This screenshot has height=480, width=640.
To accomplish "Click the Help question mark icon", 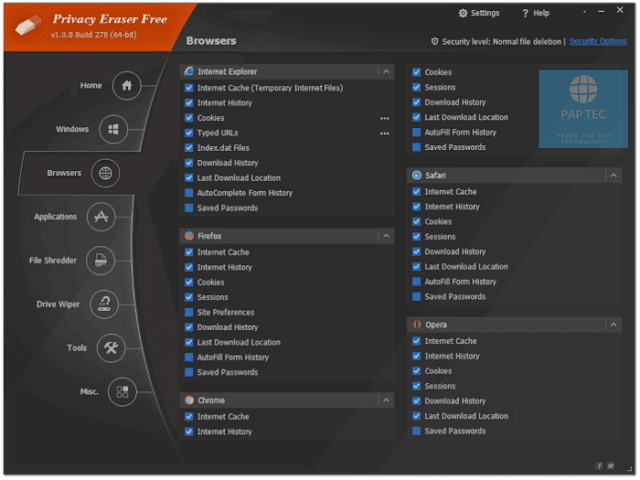I will pos(525,13).
